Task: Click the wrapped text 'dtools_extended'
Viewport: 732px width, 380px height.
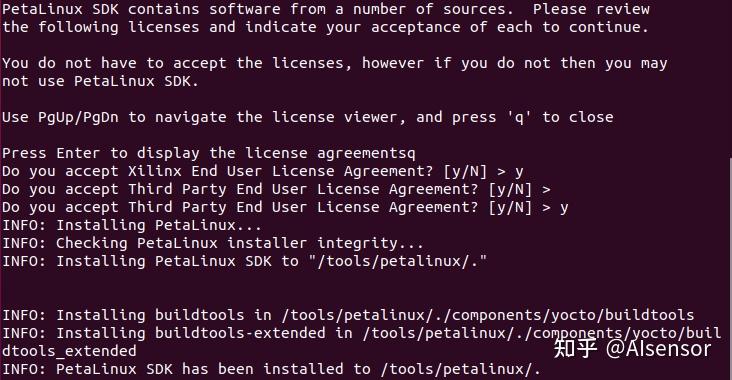Action: (69, 351)
